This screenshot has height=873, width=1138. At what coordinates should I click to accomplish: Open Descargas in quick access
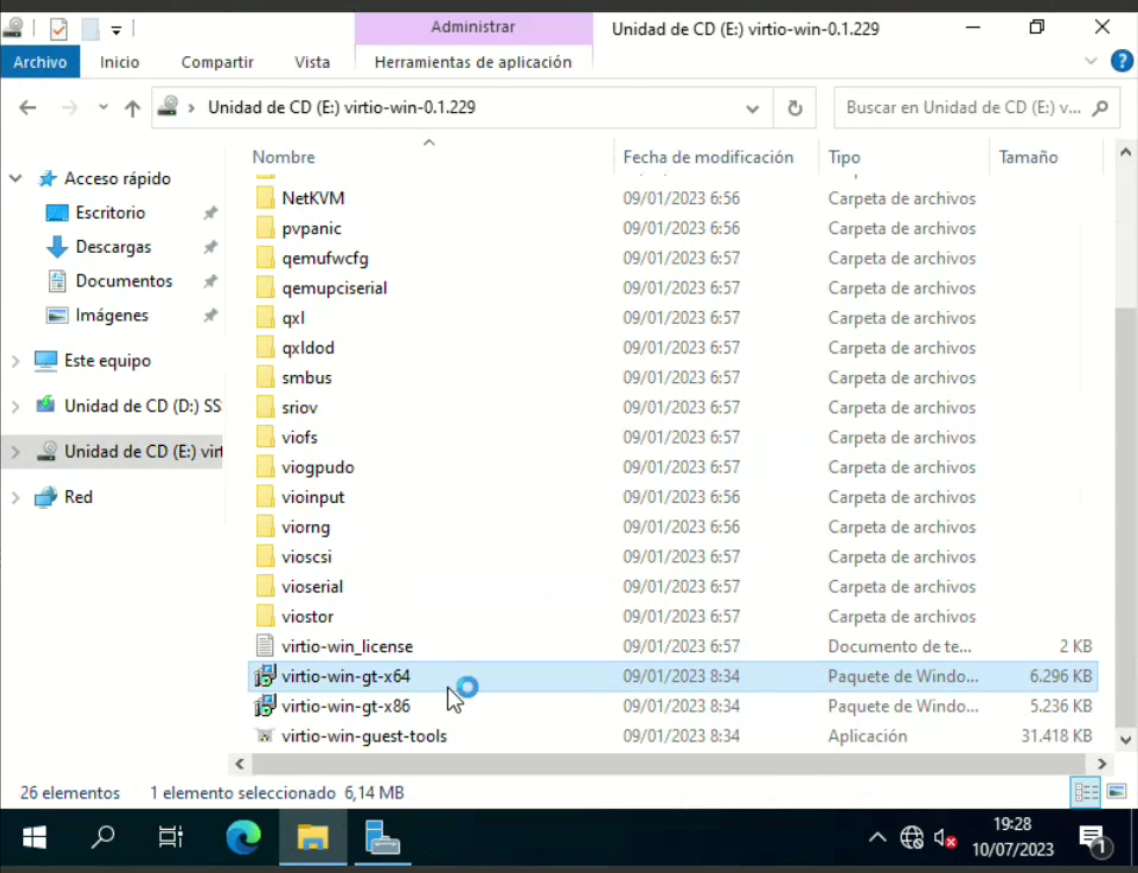click(x=113, y=247)
